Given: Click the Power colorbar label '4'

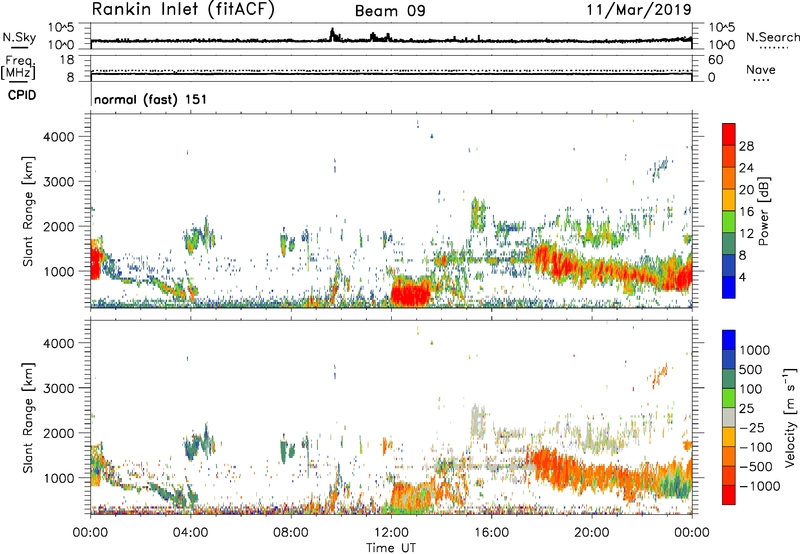Looking at the screenshot, I should (x=742, y=277).
